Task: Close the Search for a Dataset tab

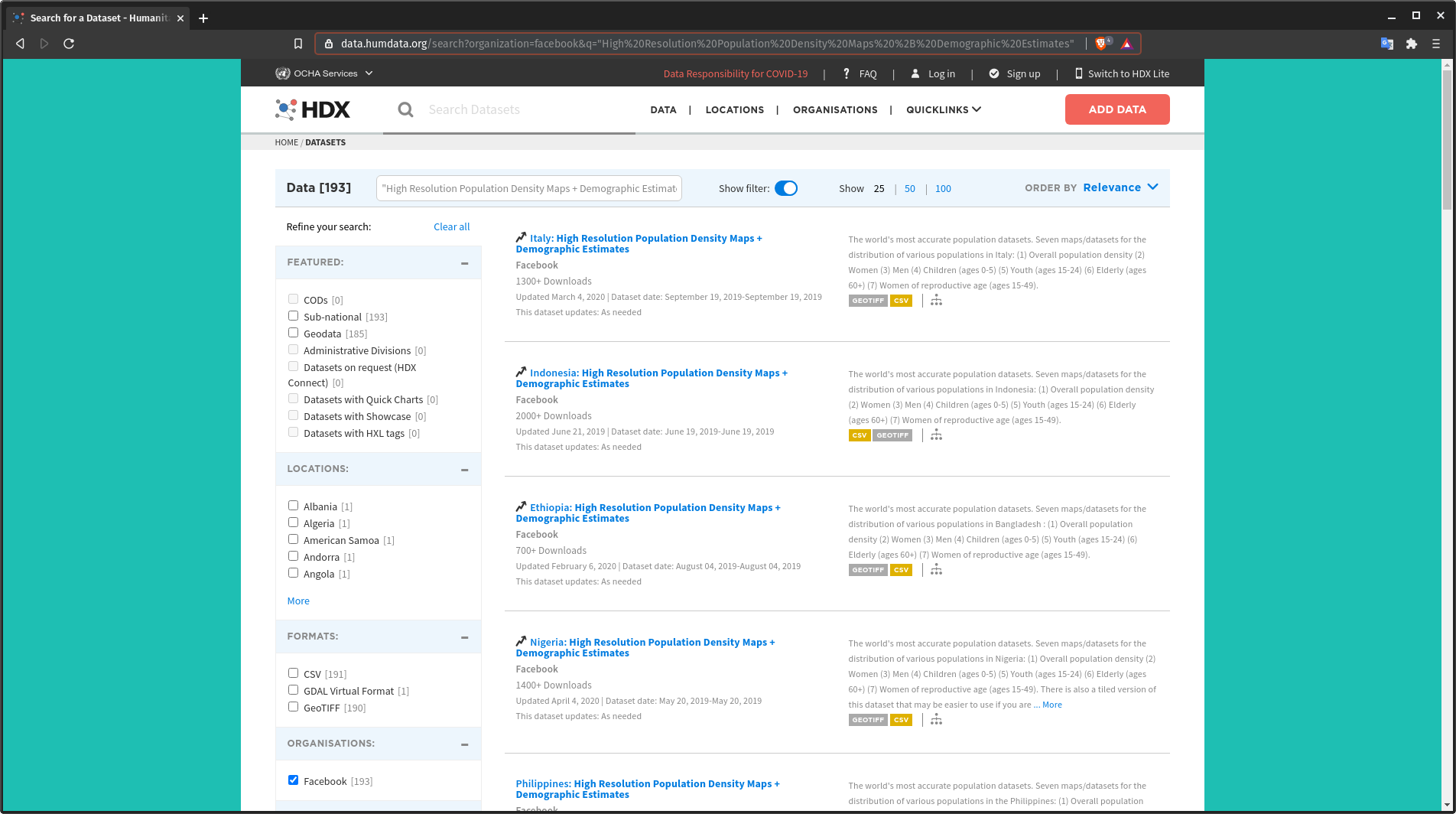Action: [180, 18]
